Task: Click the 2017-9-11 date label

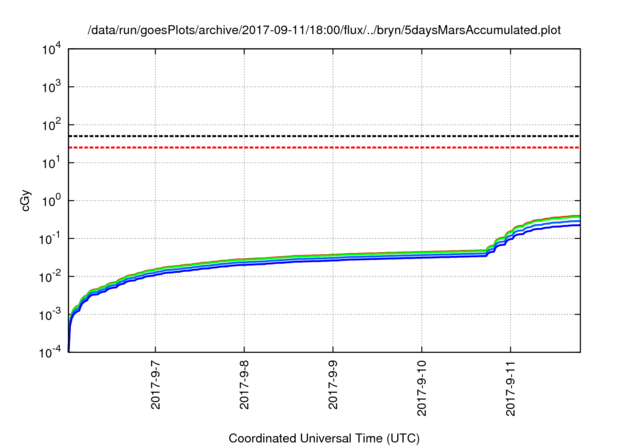Action: (x=511, y=388)
